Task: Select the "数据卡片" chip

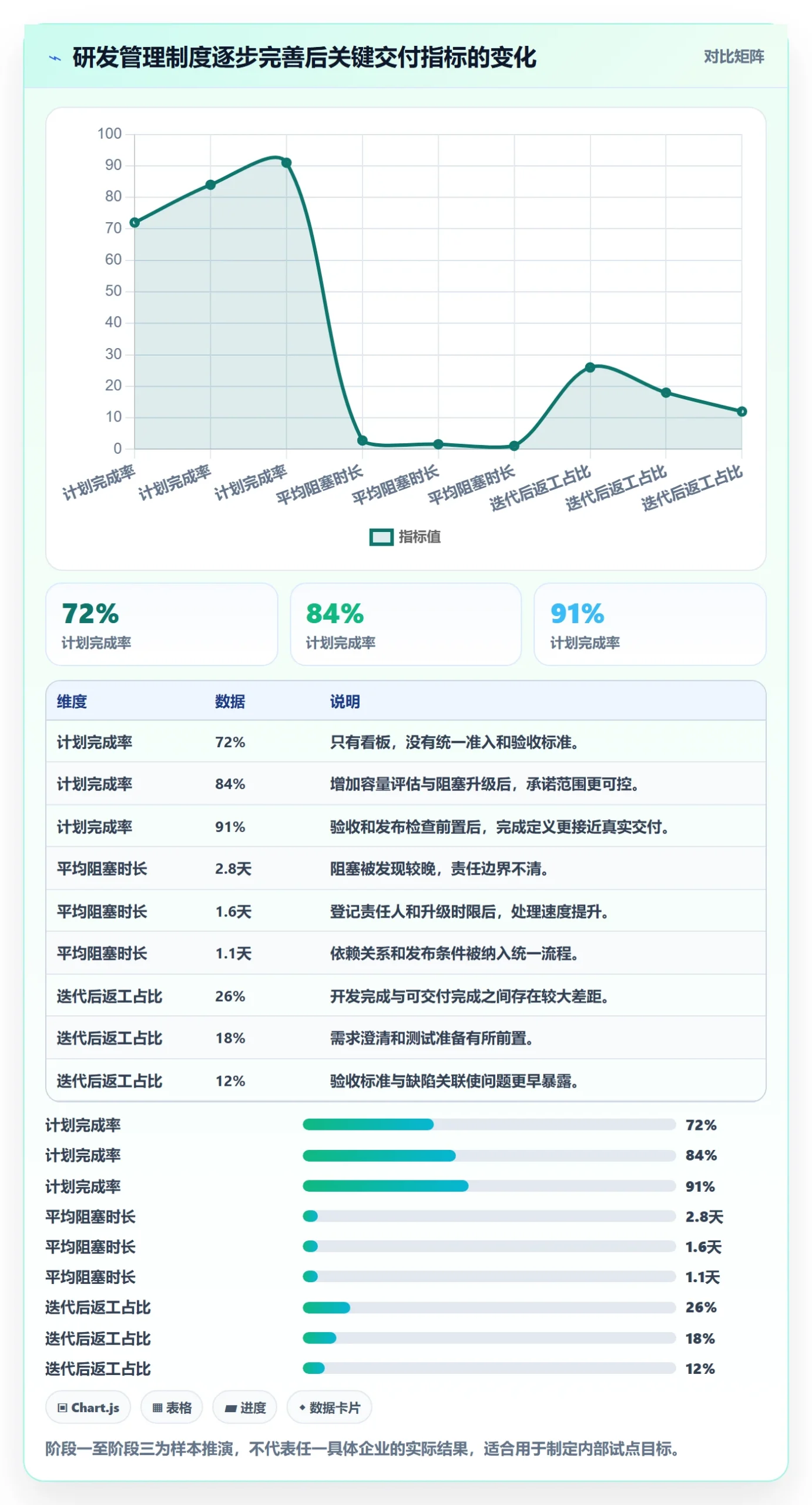Action: coord(329,1407)
